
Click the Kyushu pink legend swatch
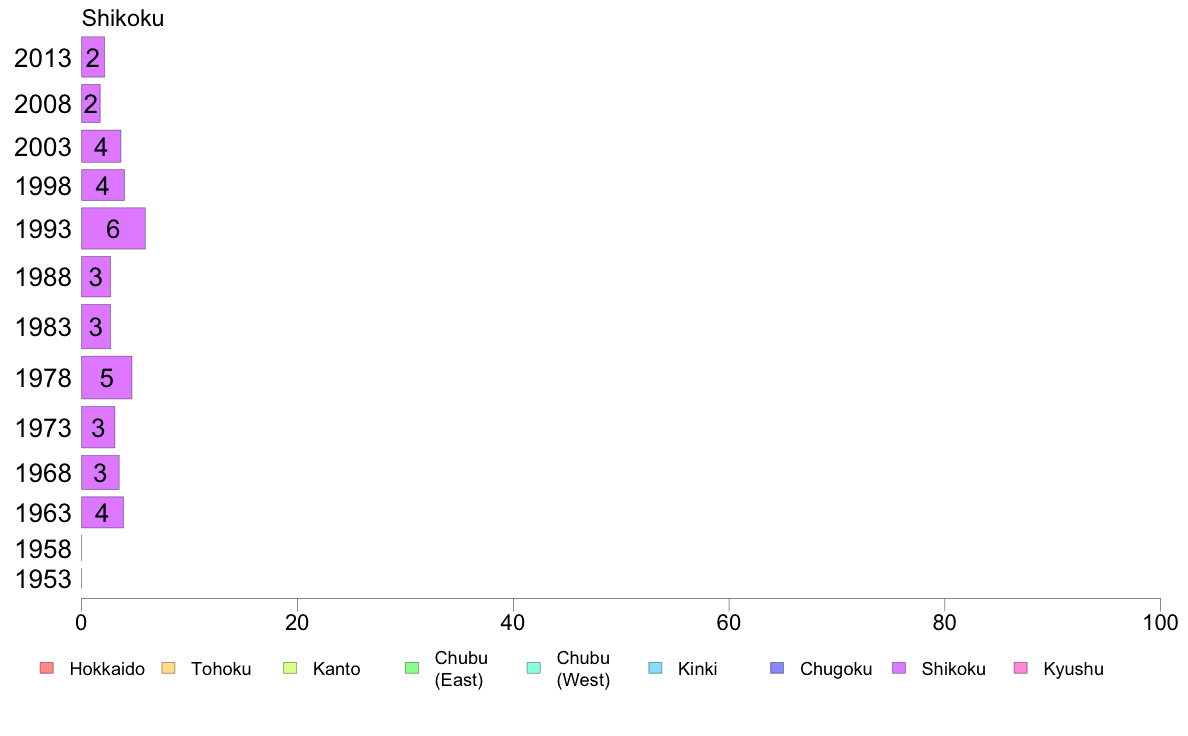[x=1021, y=668]
